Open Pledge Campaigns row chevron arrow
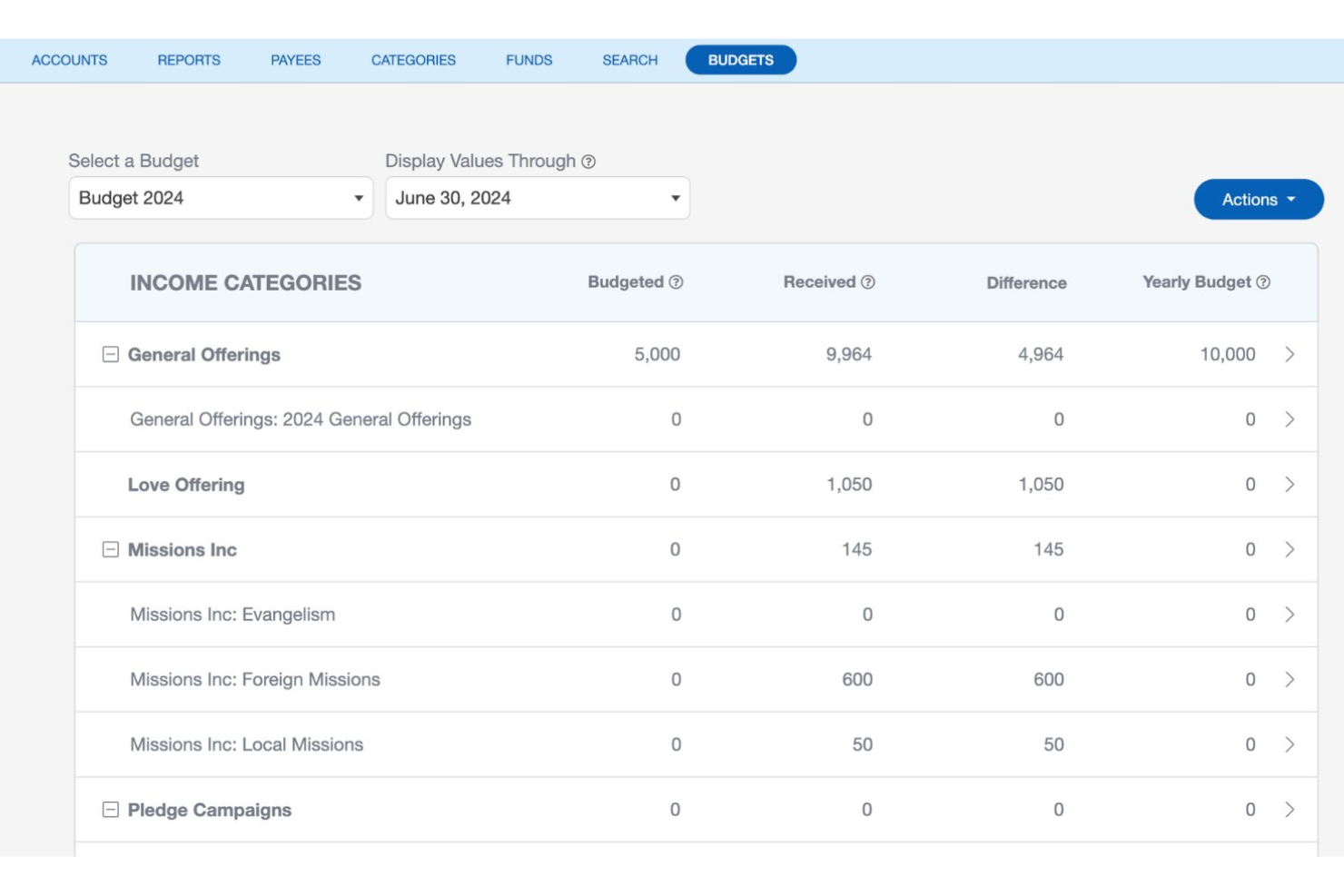This screenshot has height=896, width=1344. point(1290,810)
